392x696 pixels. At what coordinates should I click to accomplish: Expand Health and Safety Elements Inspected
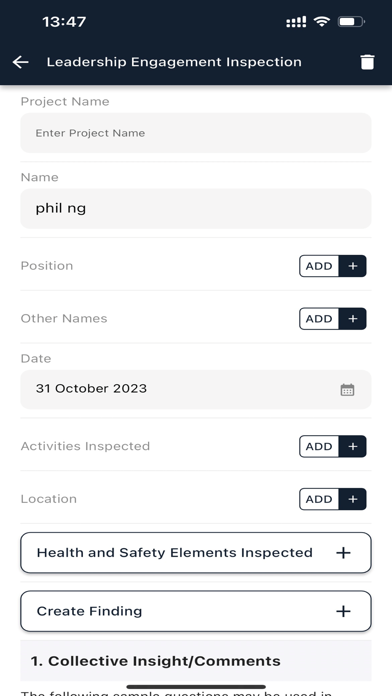(196, 553)
